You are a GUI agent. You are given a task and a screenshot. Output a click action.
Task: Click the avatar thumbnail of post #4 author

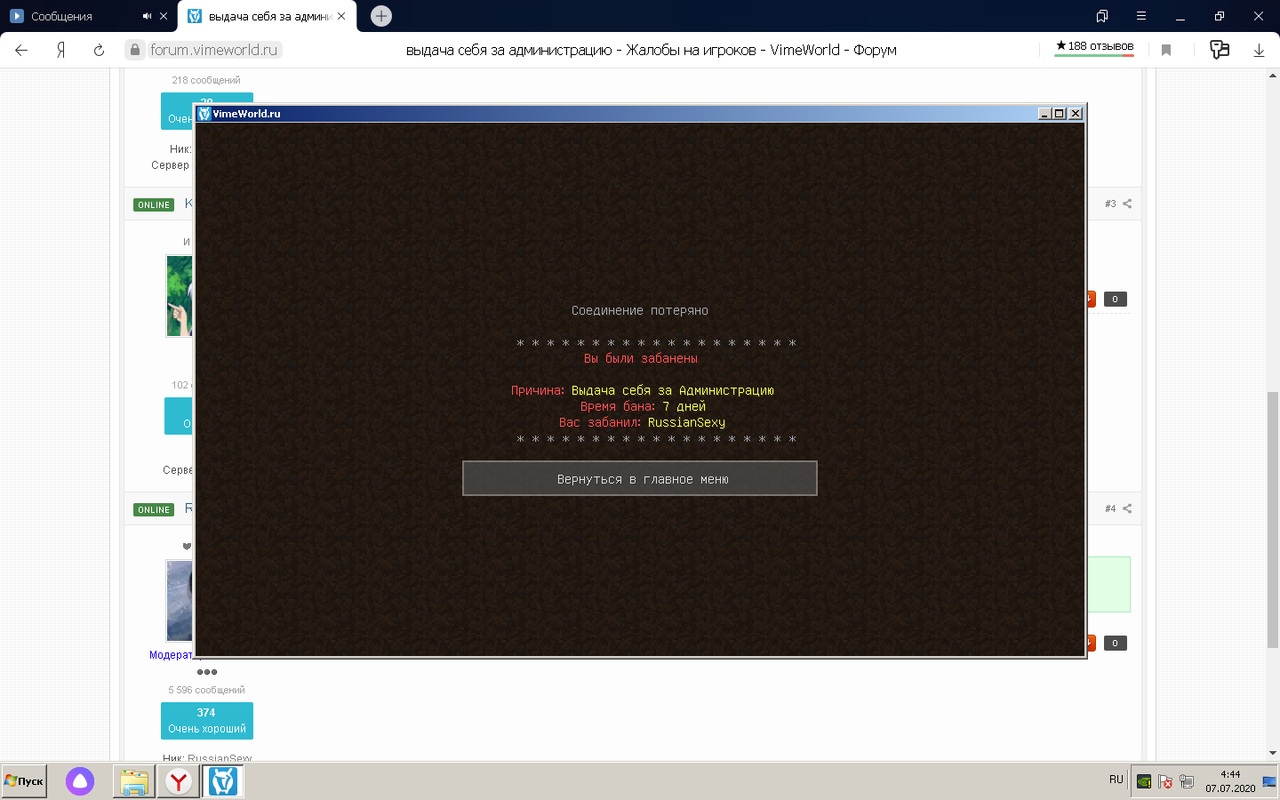(x=179, y=600)
